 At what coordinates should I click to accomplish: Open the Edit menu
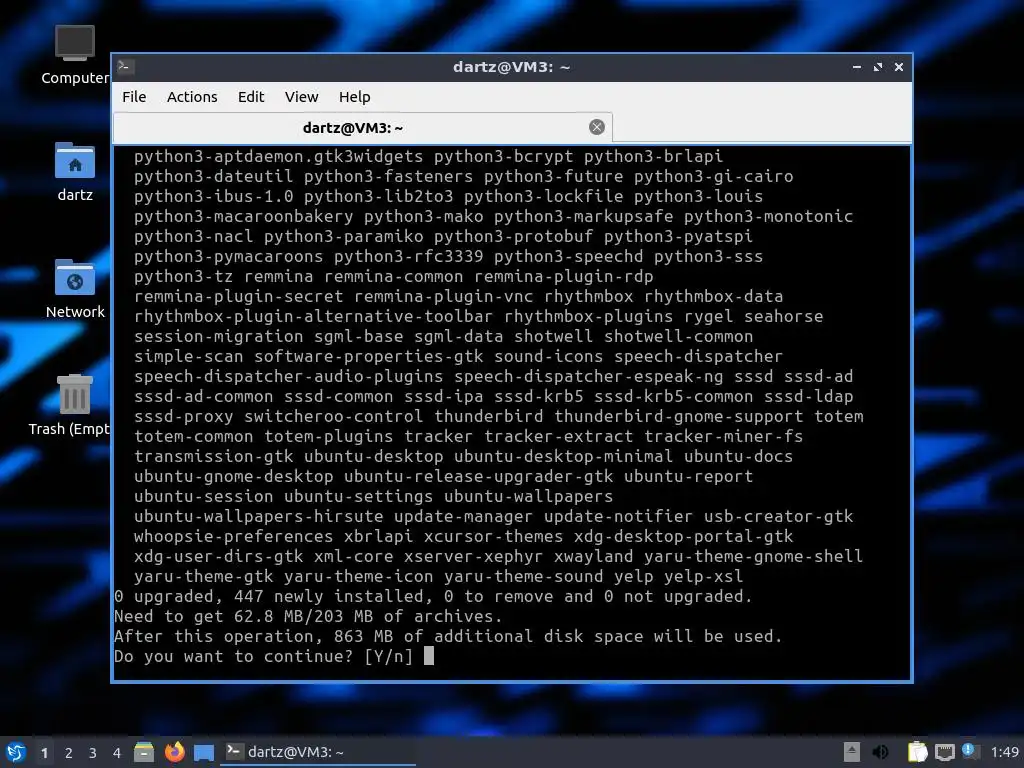click(x=251, y=97)
